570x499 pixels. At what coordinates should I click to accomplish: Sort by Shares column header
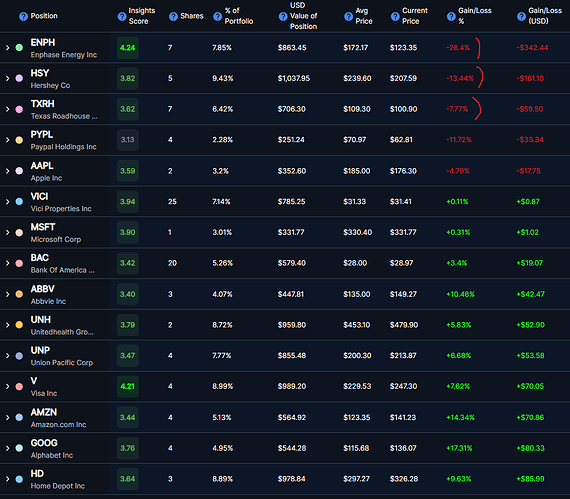192,16
